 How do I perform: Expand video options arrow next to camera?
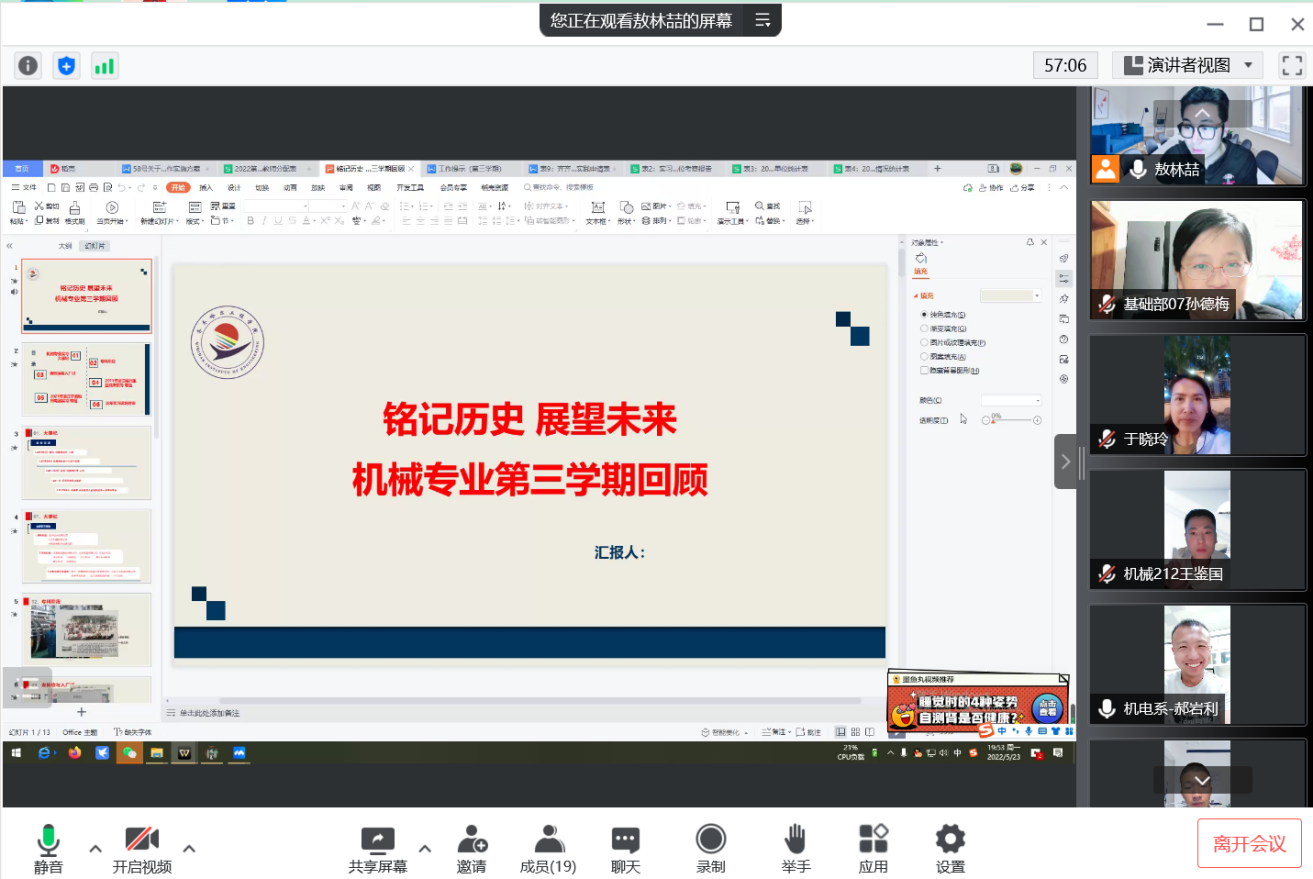coord(188,849)
